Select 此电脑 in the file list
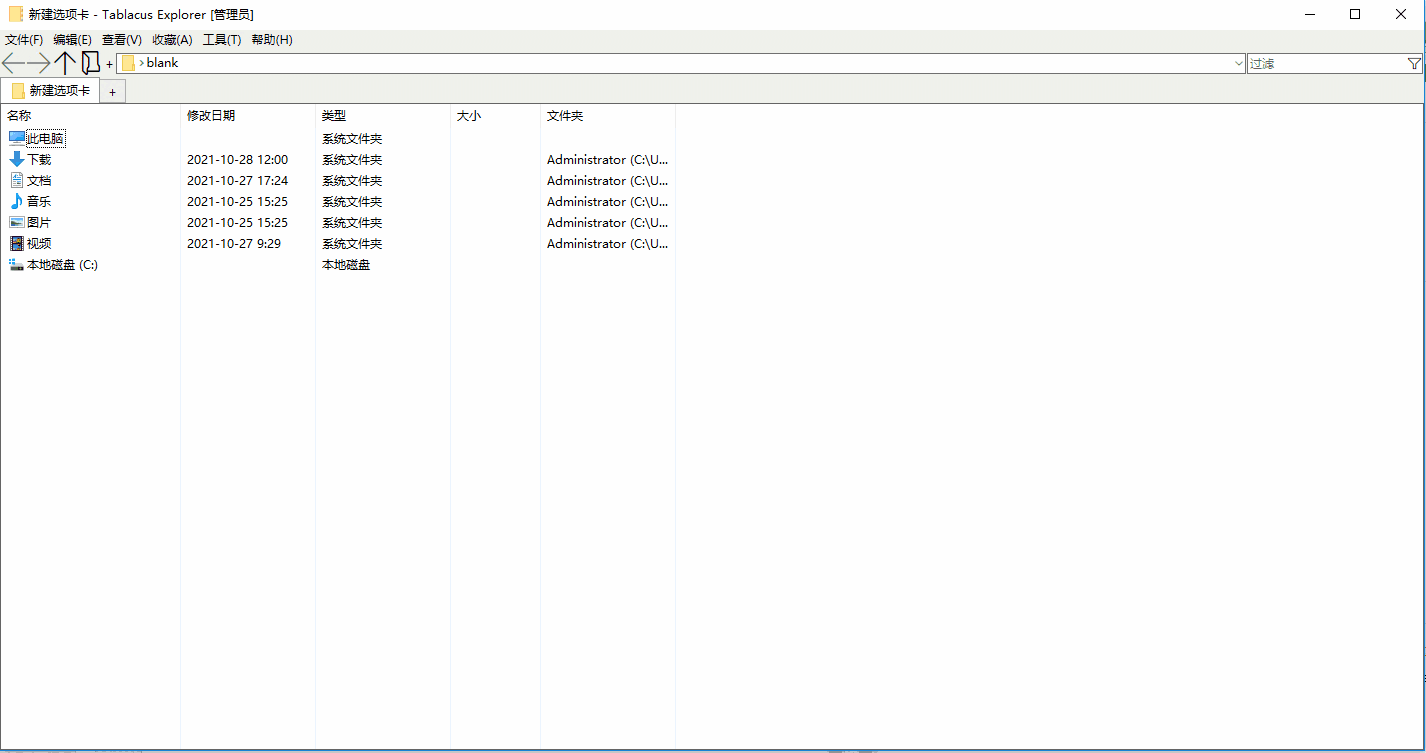 pos(44,138)
